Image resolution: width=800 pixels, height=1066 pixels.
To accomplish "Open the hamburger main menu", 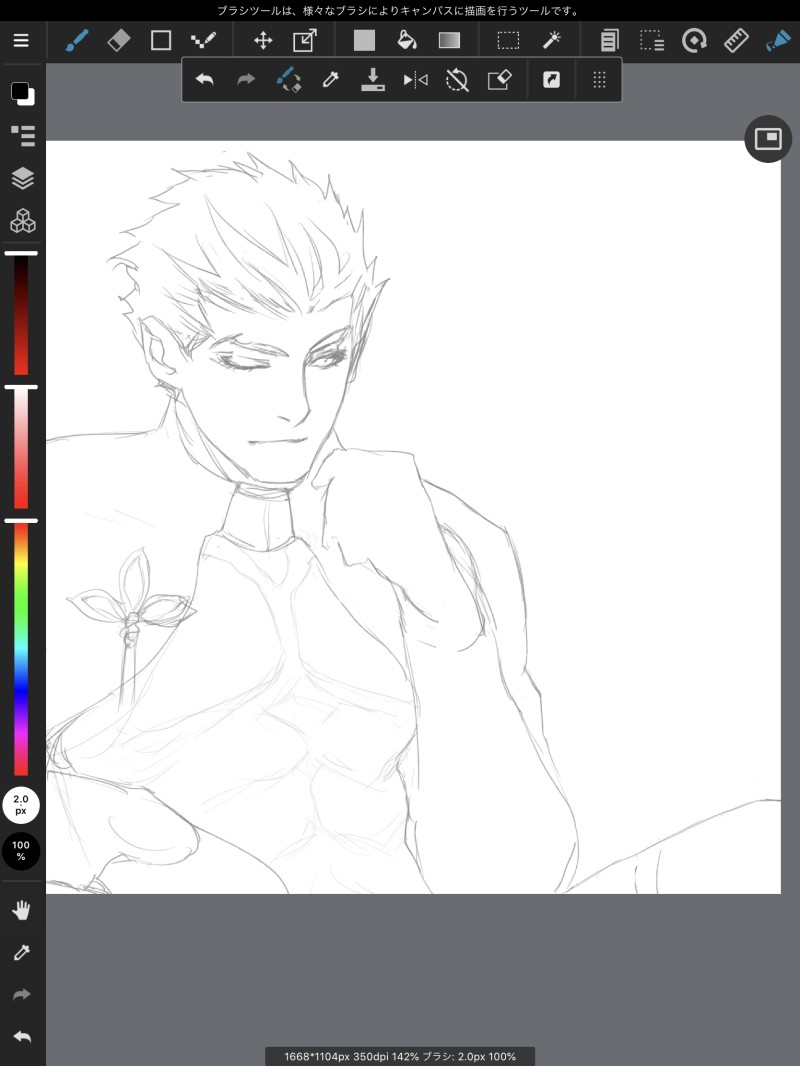I will point(21,41).
